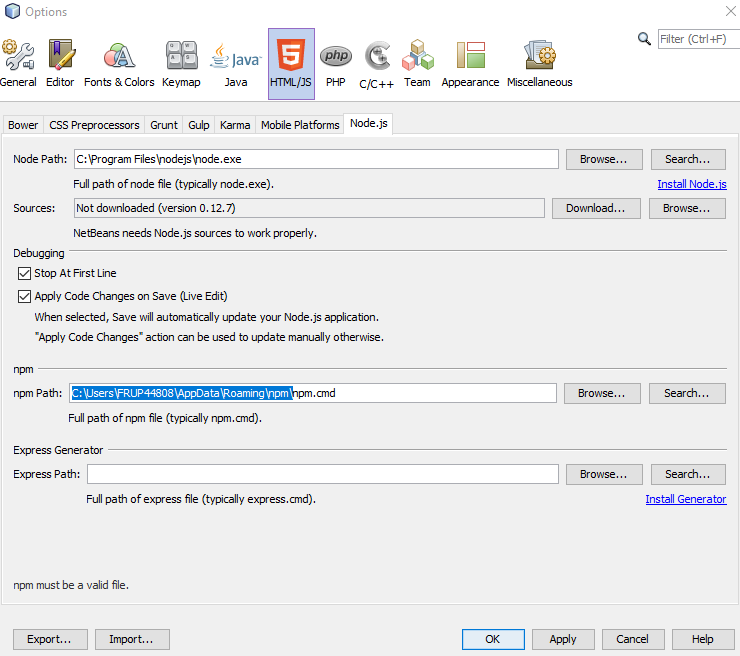The height and width of the screenshot is (656, 740).
Task: Select the Editor options icon
Action: point(60,64)
